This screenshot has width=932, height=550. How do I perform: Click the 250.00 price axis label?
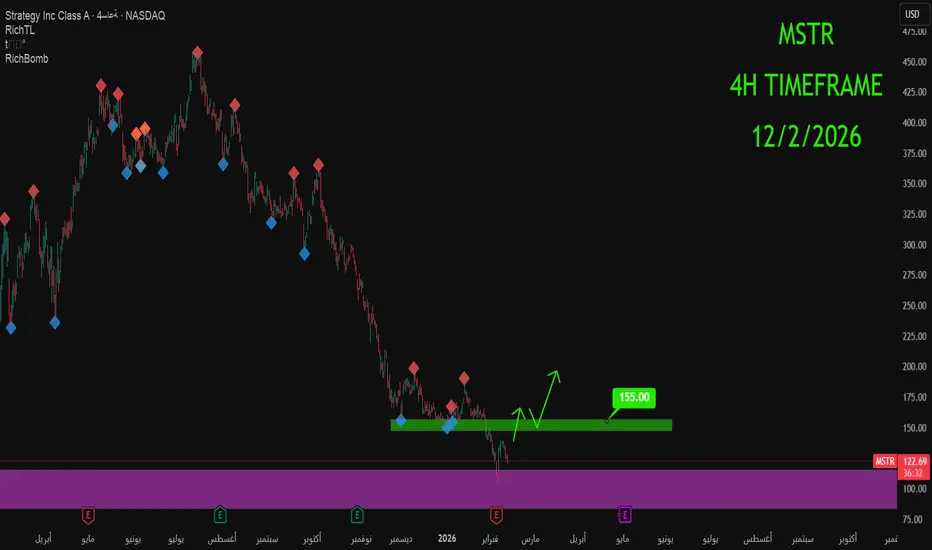[914, 306]
